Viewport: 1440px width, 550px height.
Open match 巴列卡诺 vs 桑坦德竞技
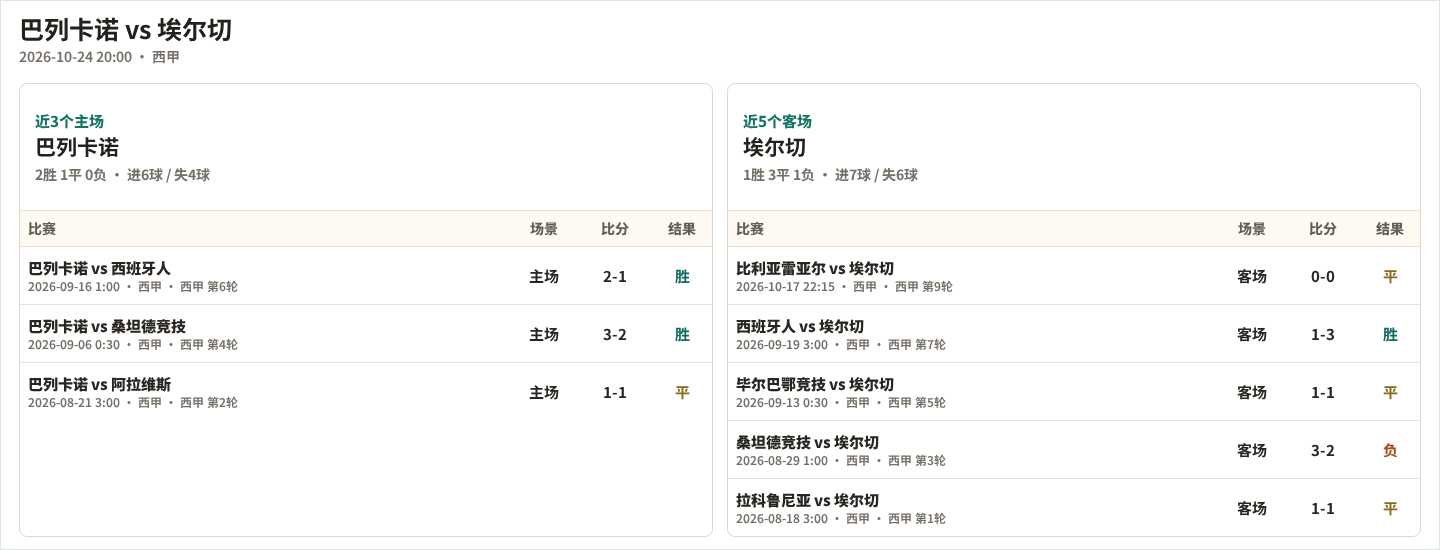(x=107, y=326)
